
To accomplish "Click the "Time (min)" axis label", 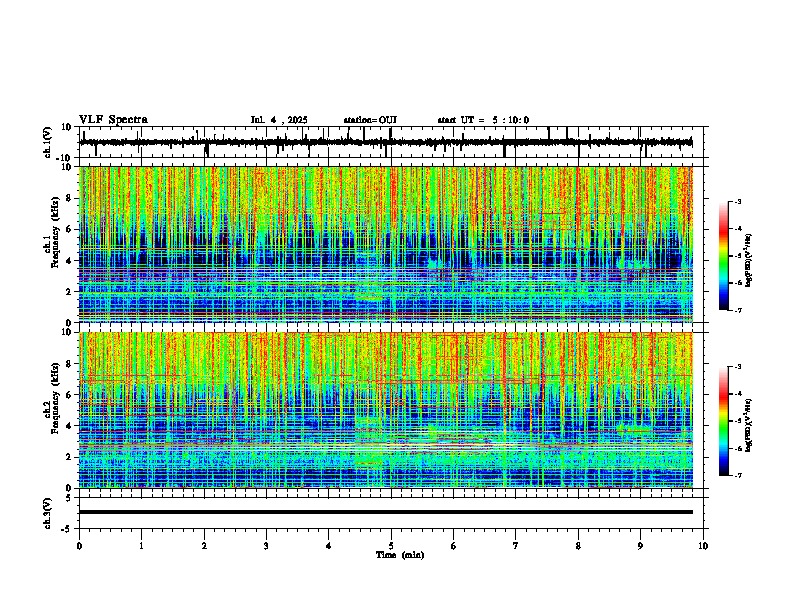I will 400,555.
